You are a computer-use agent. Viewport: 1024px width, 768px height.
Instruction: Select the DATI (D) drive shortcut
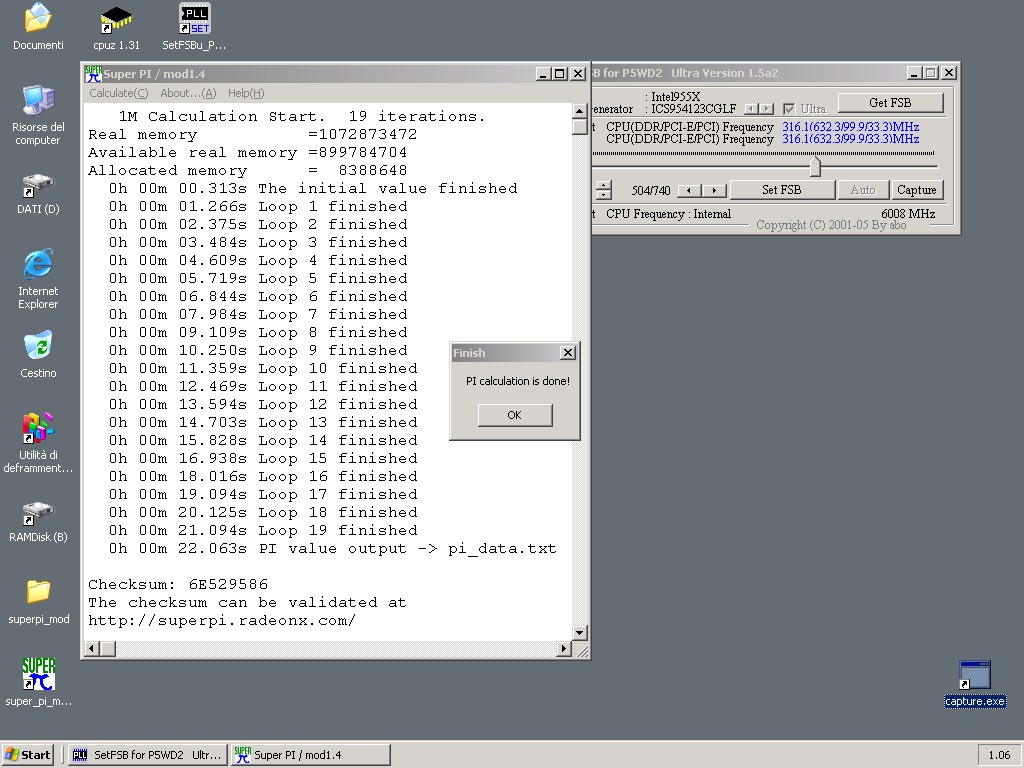pos(38,185)
